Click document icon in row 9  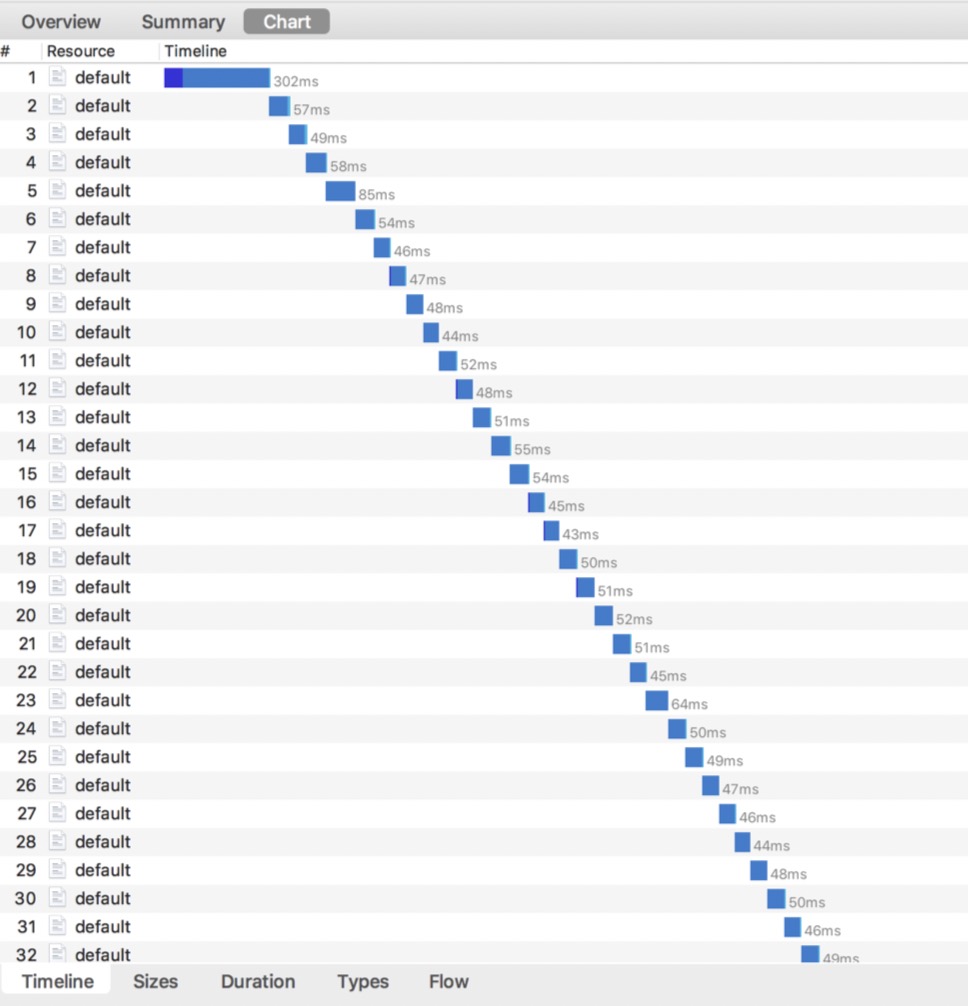coord(58,303)
